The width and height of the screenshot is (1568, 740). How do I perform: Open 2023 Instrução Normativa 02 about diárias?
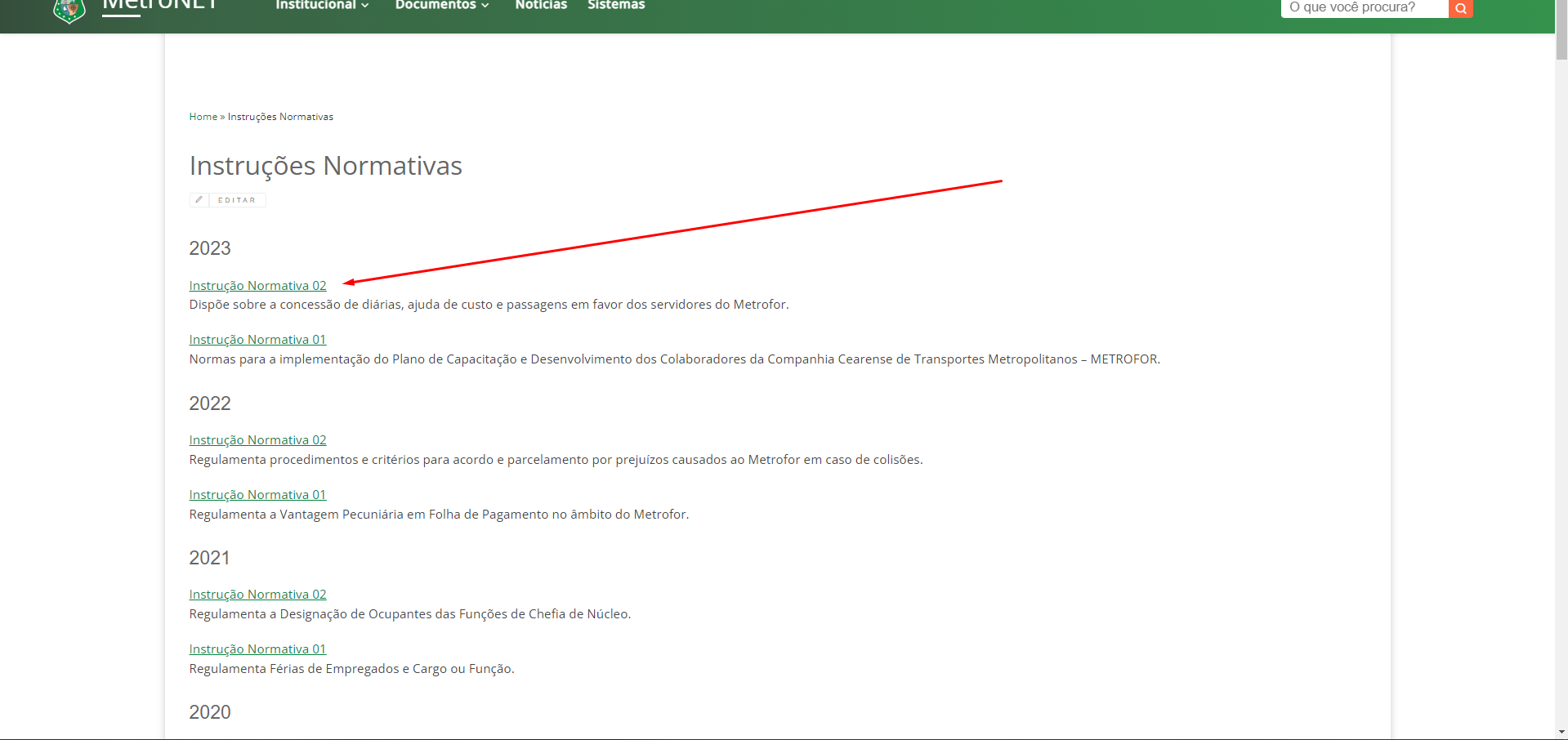(x=257, y=286)
